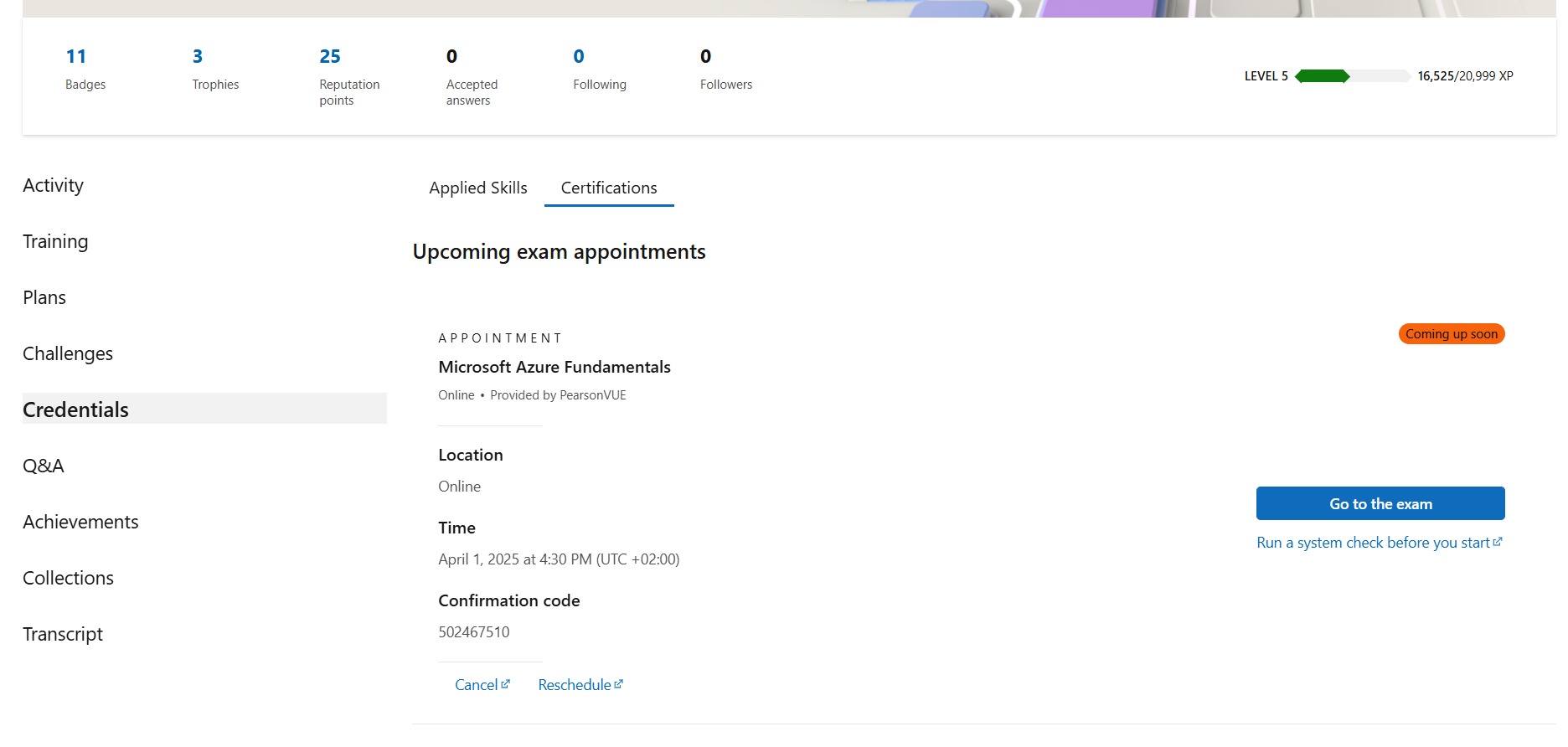Open the 3 Trophies stat
Viewport: 1568px width, 747px height.
(215, 69)
